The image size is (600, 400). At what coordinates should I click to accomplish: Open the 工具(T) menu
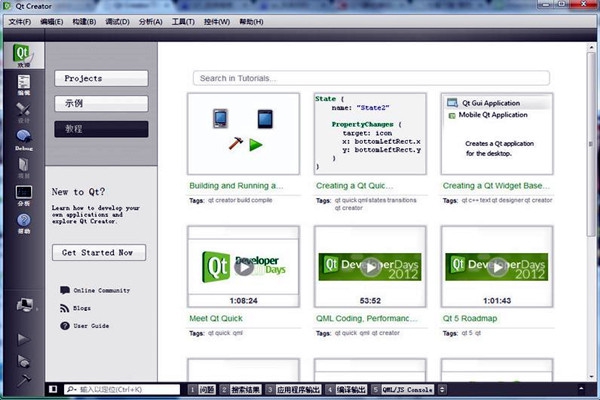pos(183,22)
